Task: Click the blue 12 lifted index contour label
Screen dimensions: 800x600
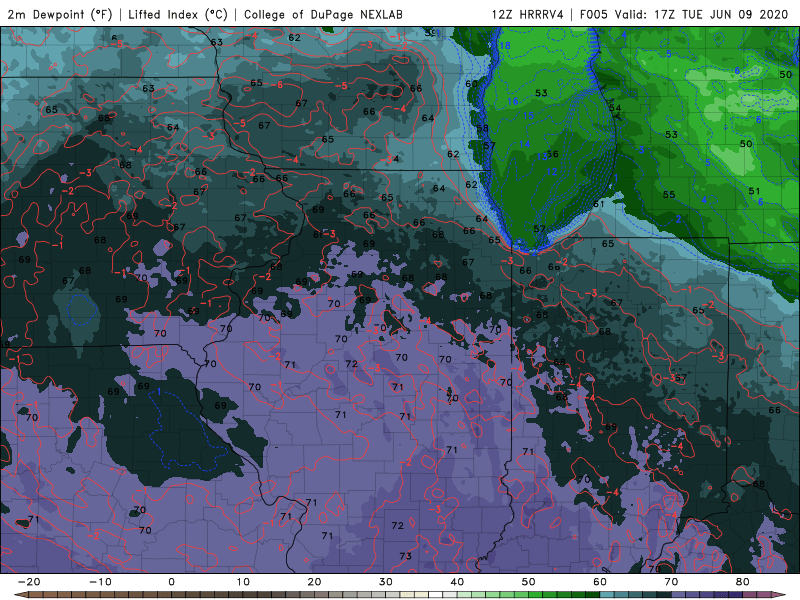Action: [x=552, y=172]
